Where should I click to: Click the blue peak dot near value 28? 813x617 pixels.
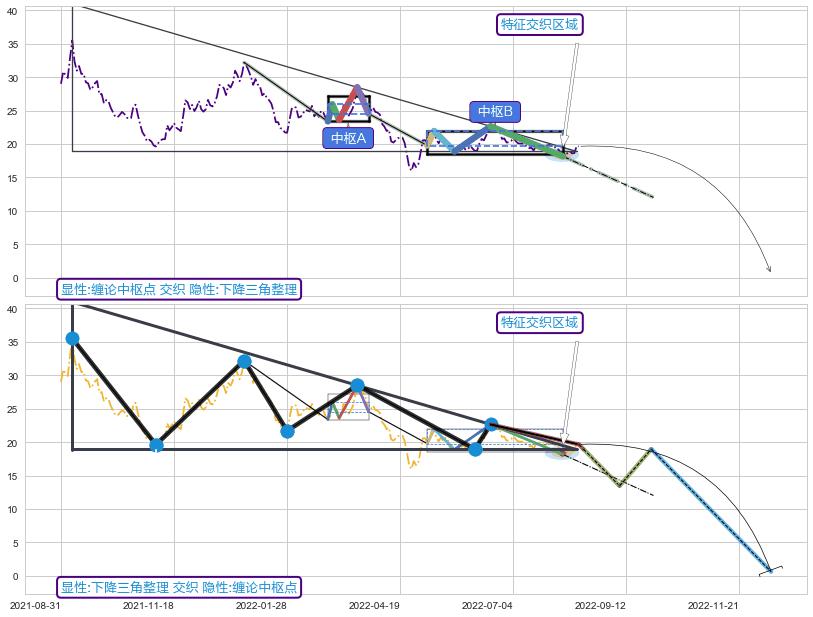[357, 386]
